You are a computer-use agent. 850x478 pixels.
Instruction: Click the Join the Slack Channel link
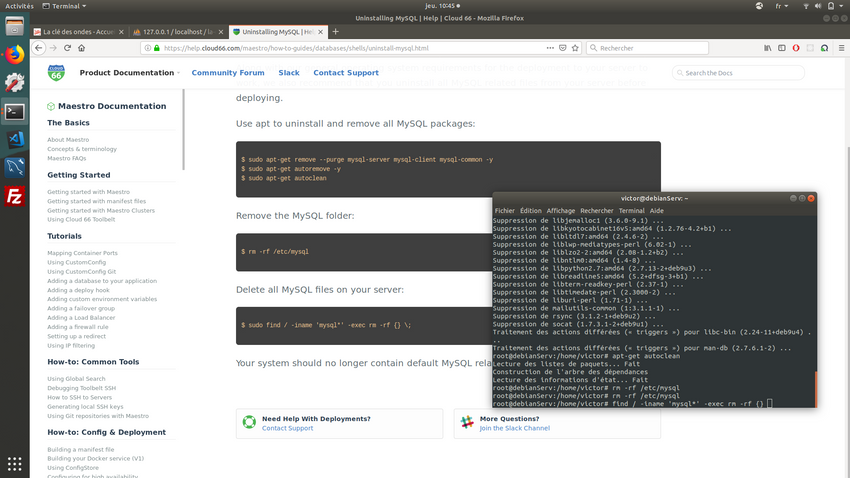tap(514, 428)
